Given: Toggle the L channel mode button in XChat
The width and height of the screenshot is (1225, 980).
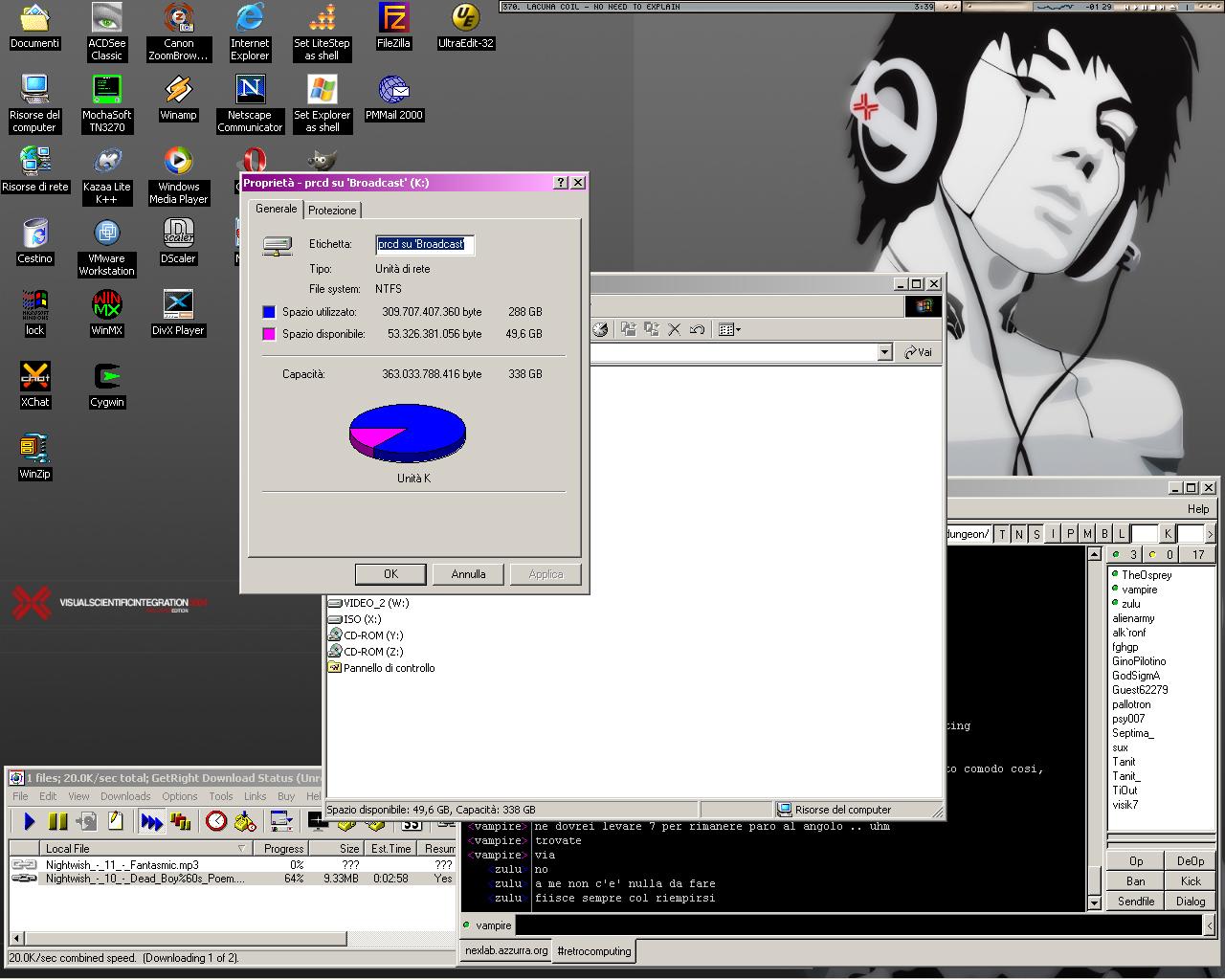Looking at the screenshot, I should pos(1123,534).
